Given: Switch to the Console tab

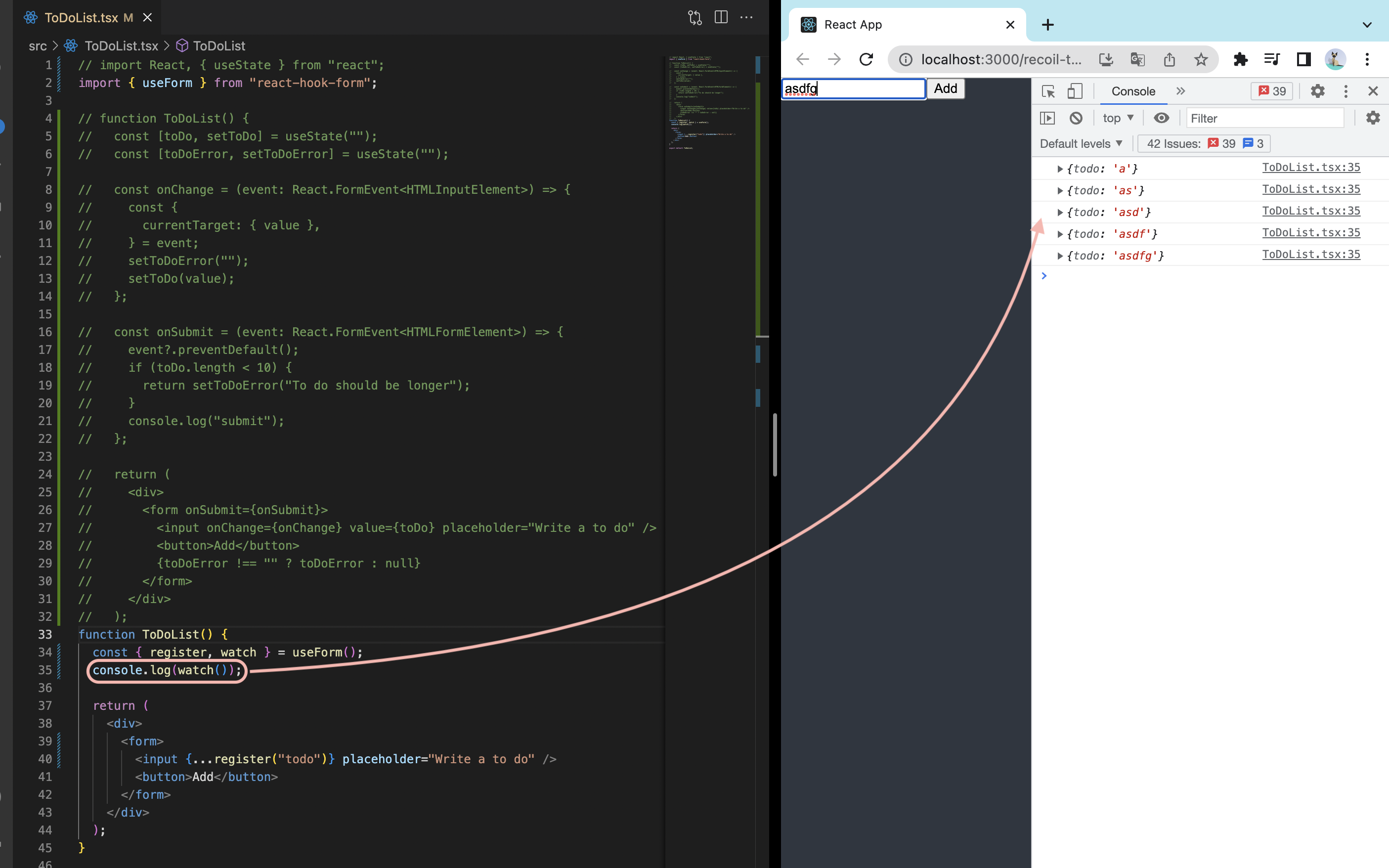Looking at the screenshot, I should [x=1132, y=91].
